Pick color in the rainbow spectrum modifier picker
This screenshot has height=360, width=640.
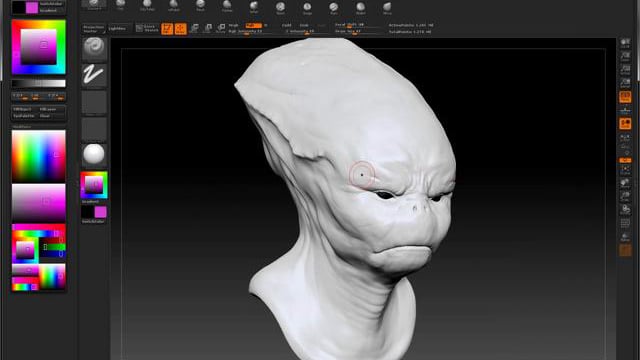click(x=38, y=156)
